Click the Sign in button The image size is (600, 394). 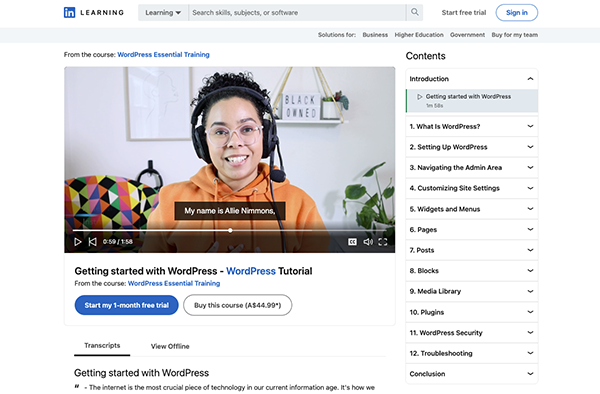coord(517,13)
